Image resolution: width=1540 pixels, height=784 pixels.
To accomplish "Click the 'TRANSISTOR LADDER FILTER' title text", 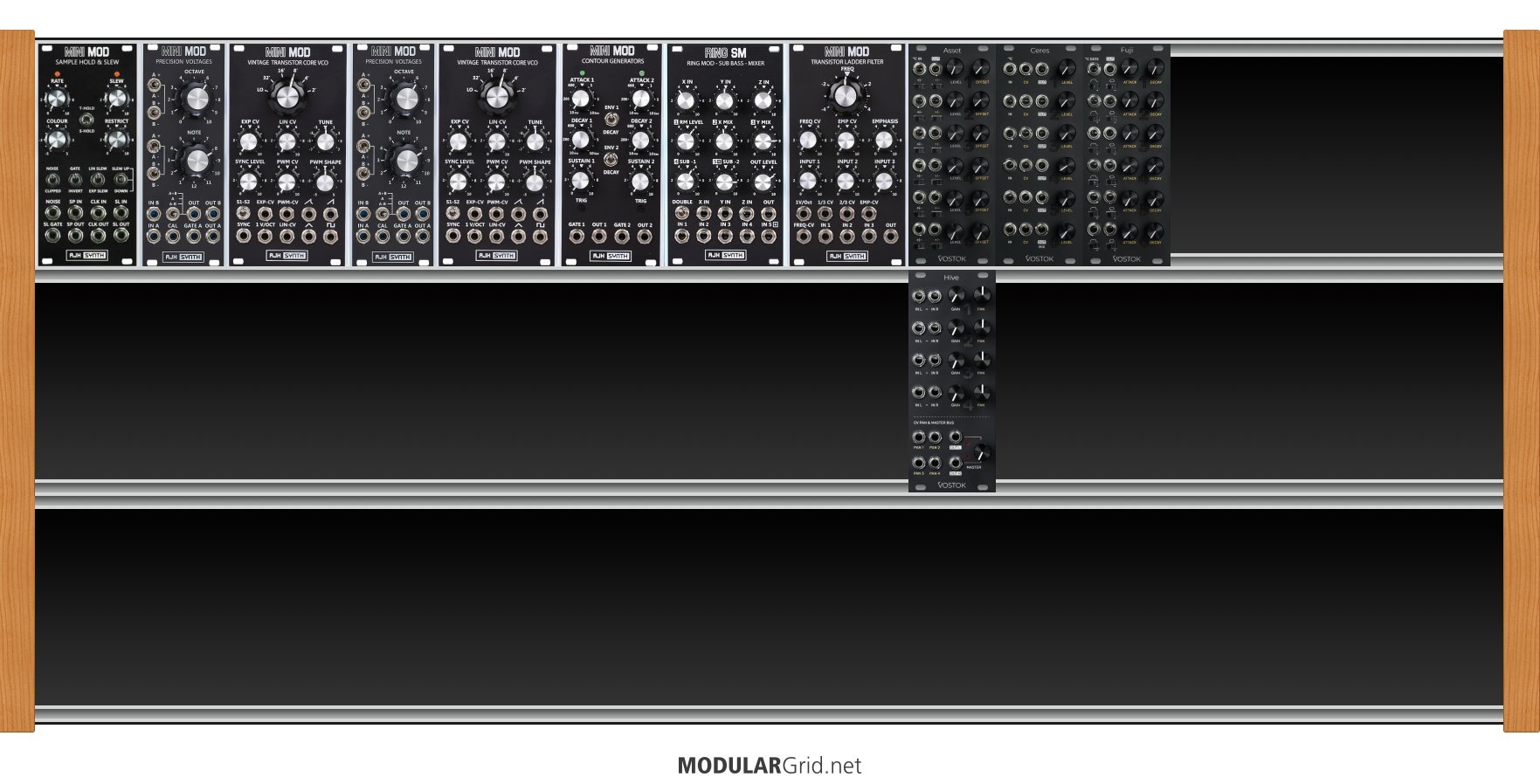I will point(846,63).
